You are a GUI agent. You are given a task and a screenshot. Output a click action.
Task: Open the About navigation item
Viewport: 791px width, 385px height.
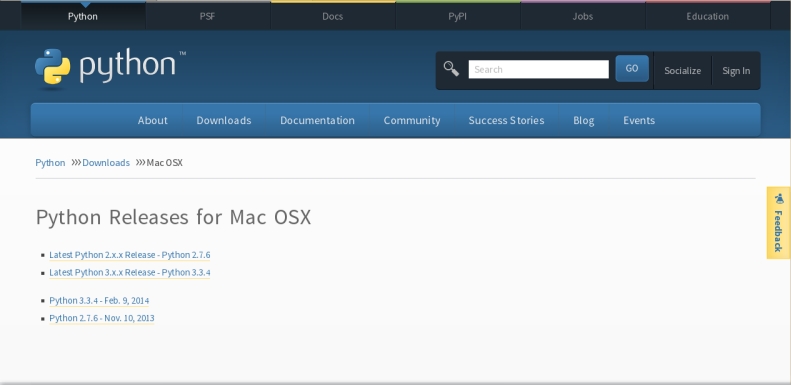pos(152,120)
